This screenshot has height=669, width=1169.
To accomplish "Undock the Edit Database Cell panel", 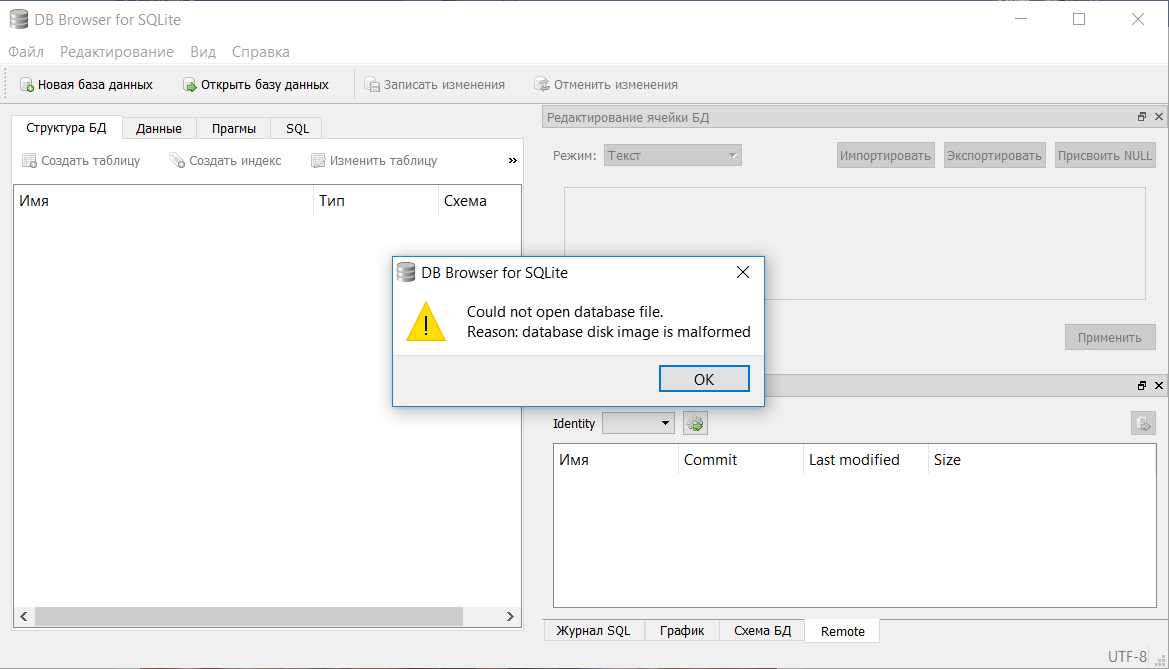I will click(1141, 116).
